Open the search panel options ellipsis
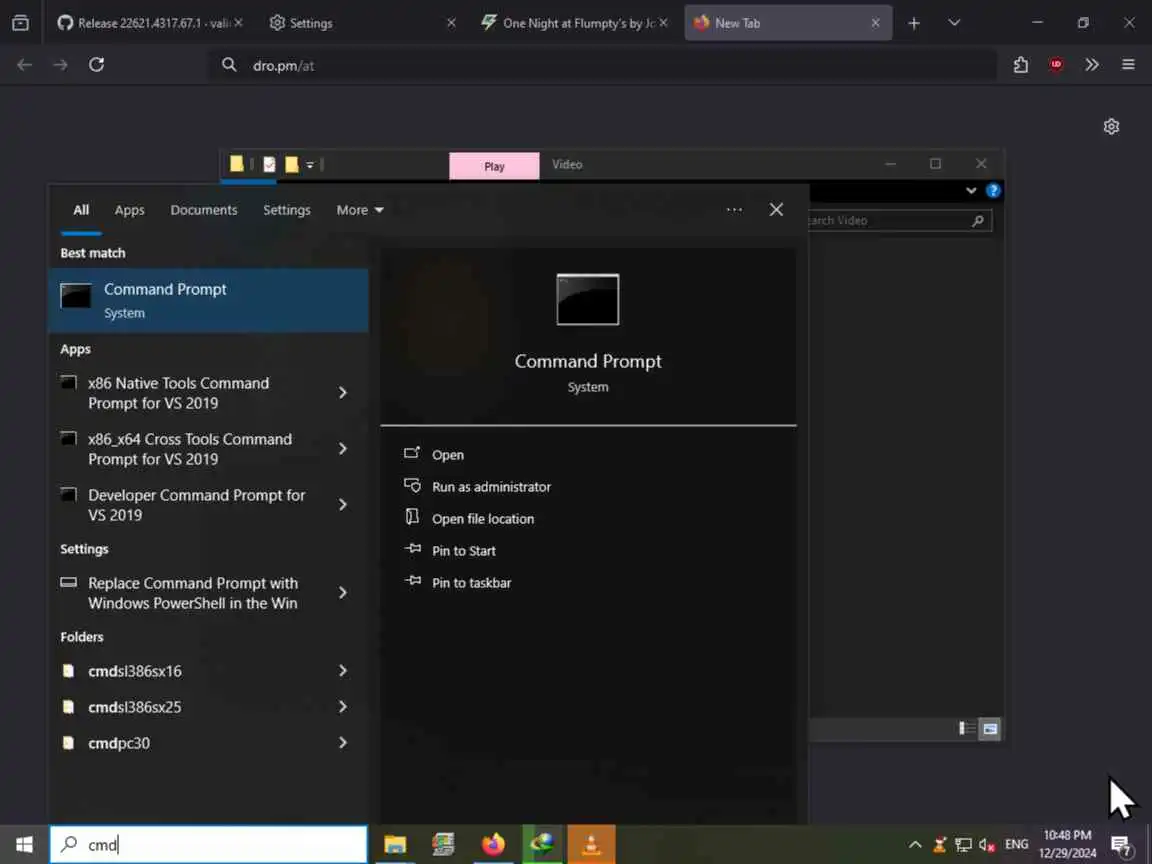1152x864 pixels. click(734, 209)
